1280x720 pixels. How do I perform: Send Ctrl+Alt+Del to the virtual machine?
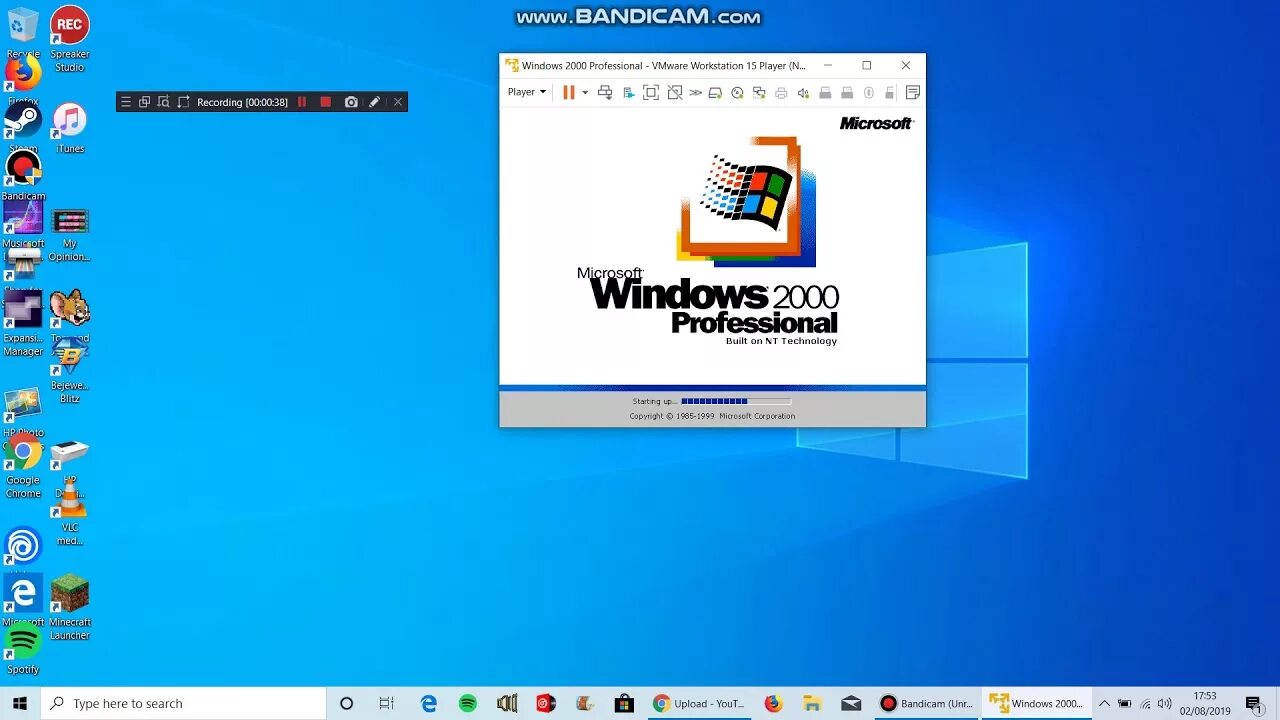pyautogui.click(x=605, y=92)
